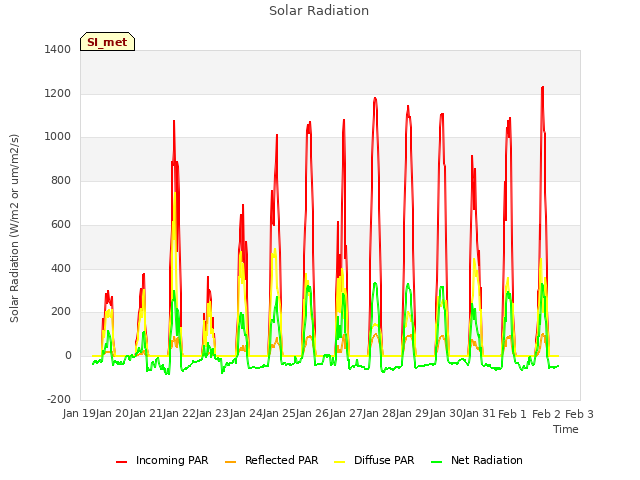This screenshot has width=640, height=480.
Task: Click the Time x-axis title
Action: [x=566, y=429]
